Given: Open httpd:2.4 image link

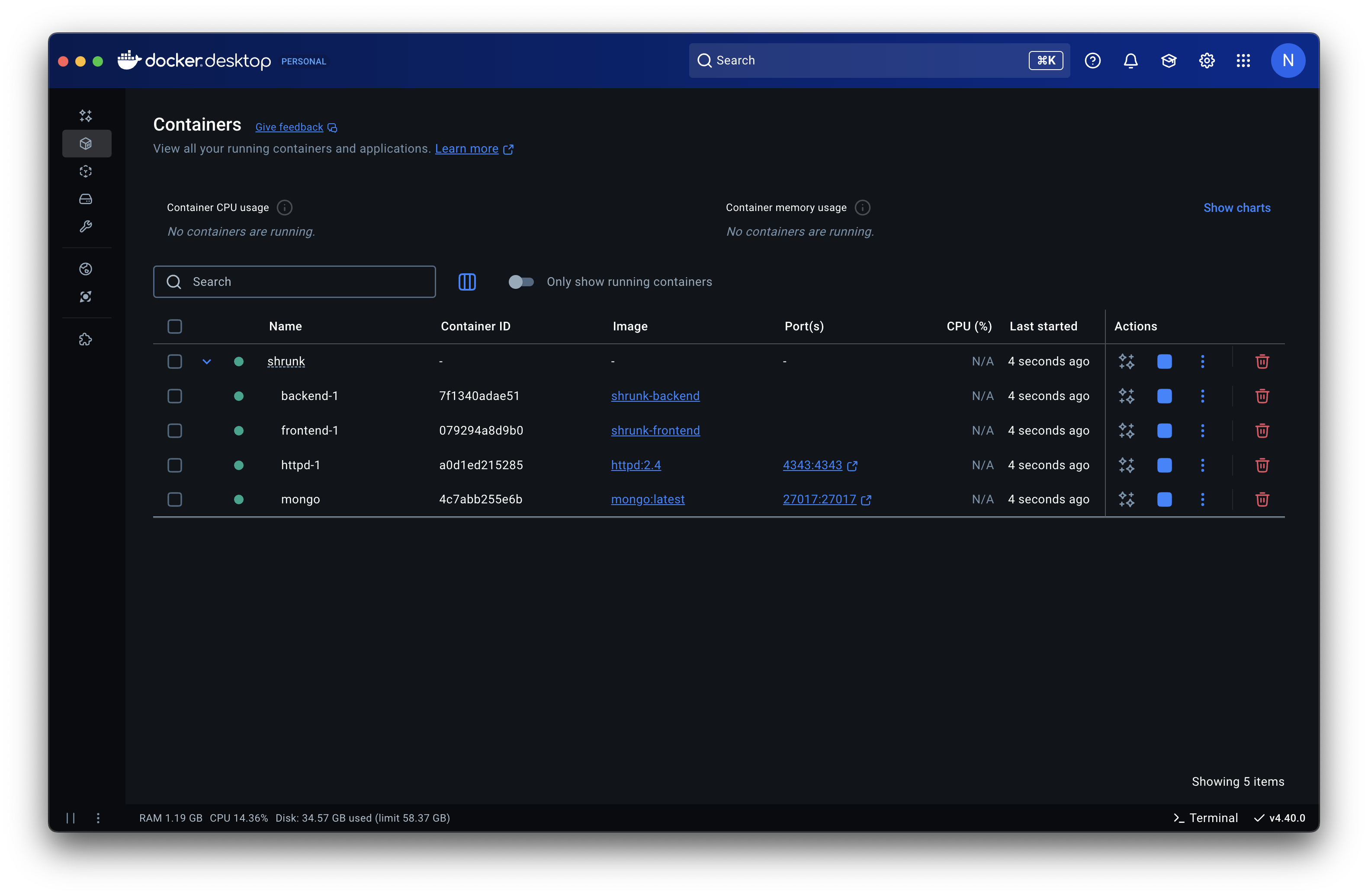Looking at the screenshot, I should pyautogui.click(x=636, y=465).
